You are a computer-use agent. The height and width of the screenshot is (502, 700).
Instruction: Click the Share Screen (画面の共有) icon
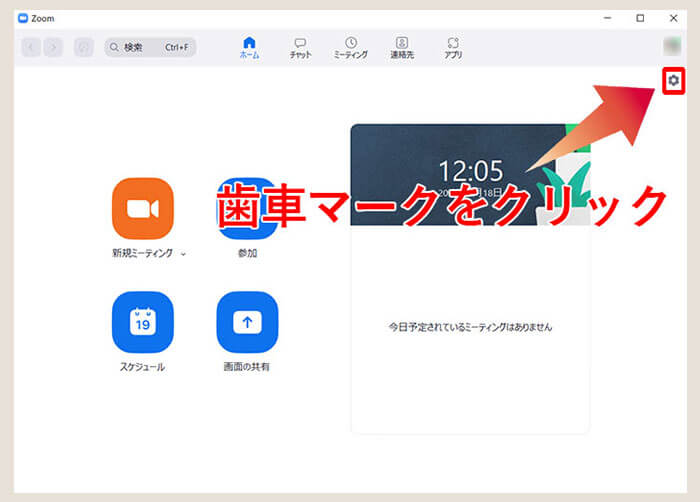click(x=247, y=322)
